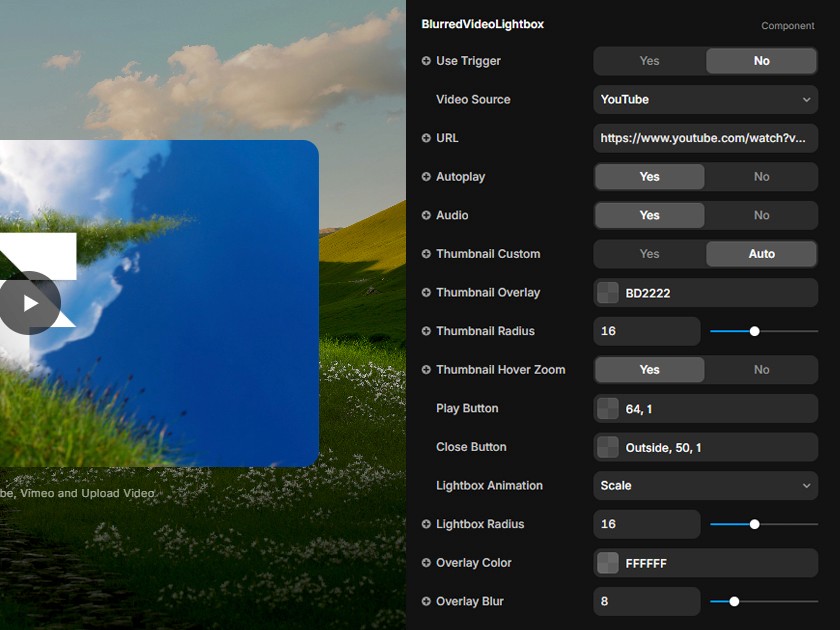The image size is (840, 630).
Task: Set Use Trigger to No
Action: coord(761,61)
